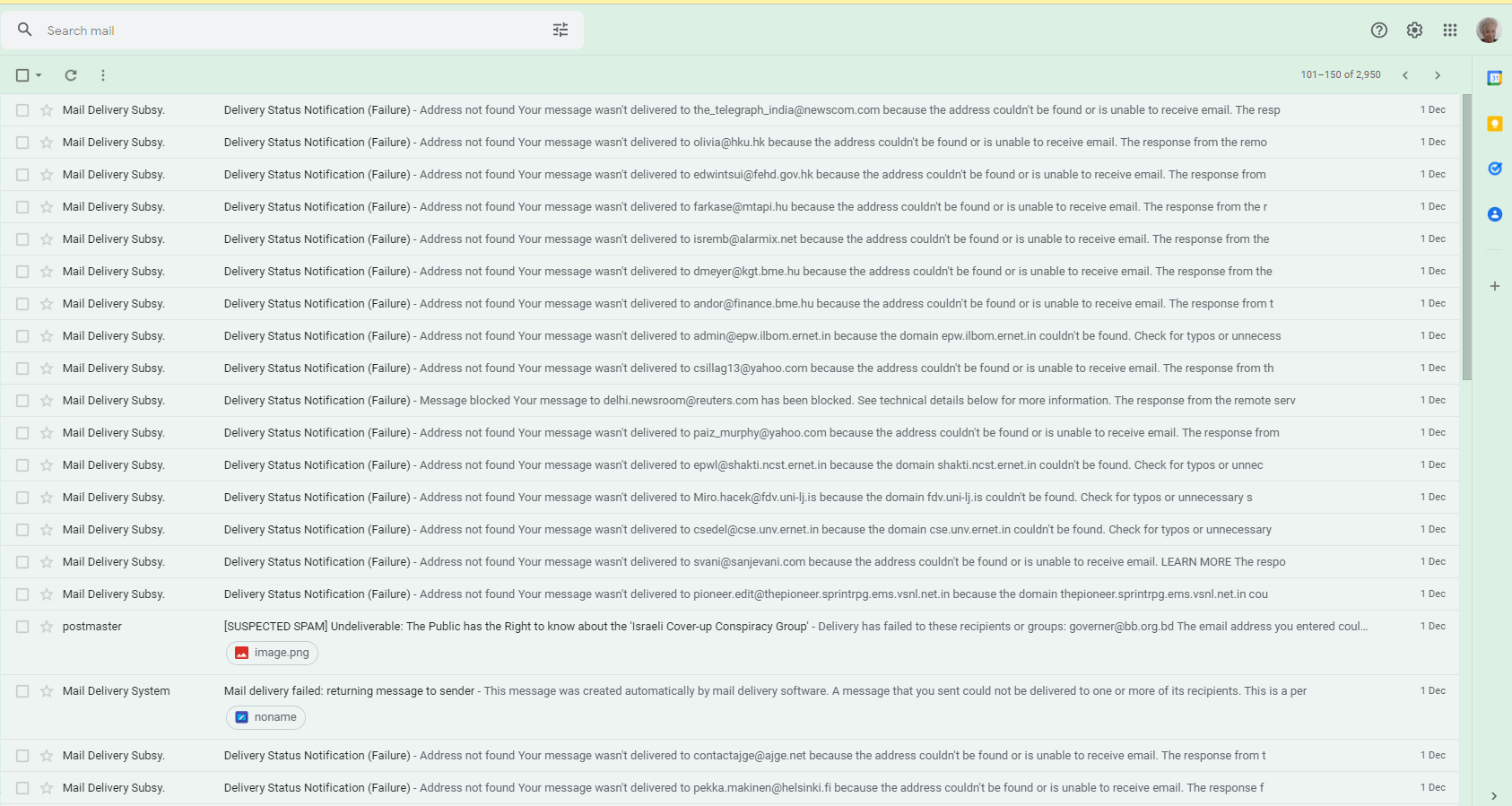Open the noname attachment chip
This screenshot has height=806, width=1512.
[x=265, y=717]
